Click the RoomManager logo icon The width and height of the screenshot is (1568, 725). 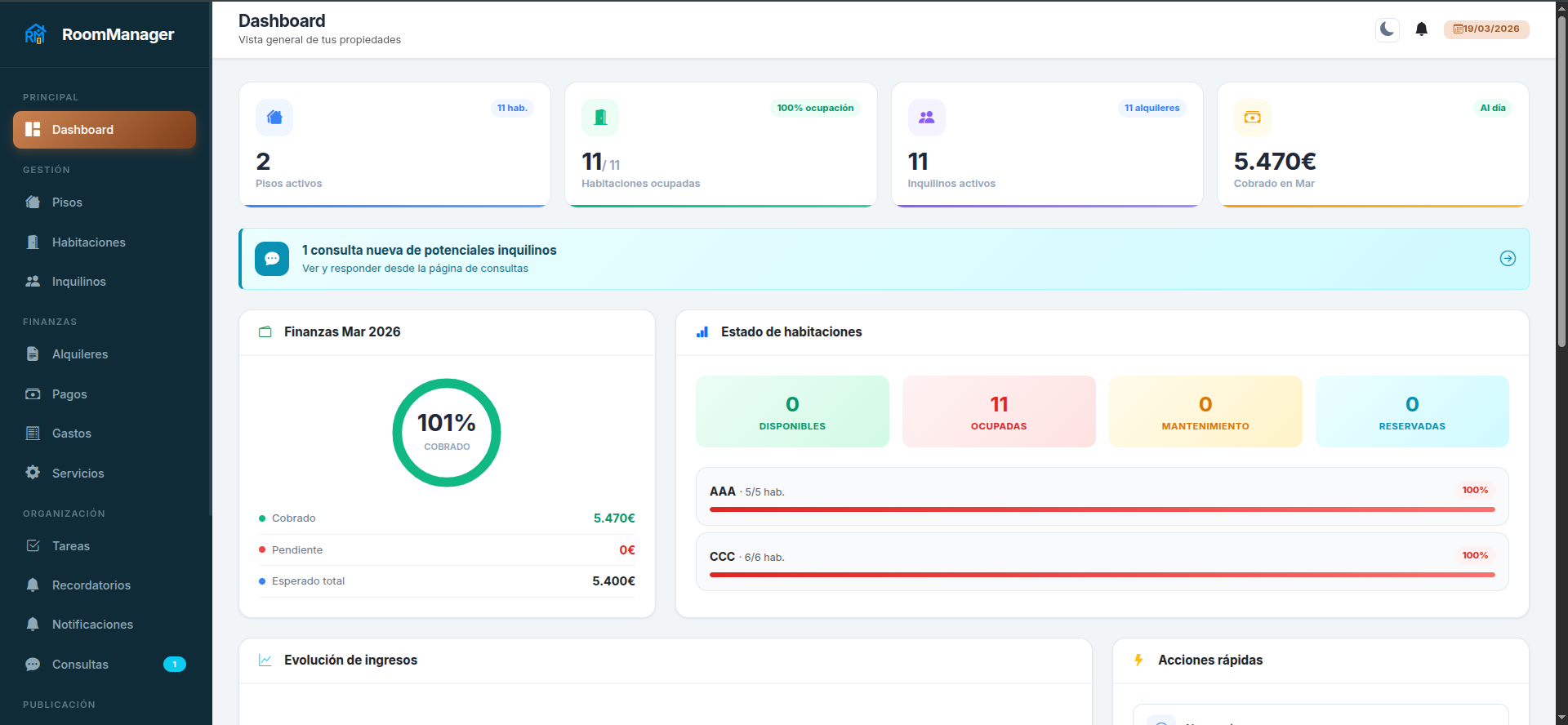[x=36, y=34]
